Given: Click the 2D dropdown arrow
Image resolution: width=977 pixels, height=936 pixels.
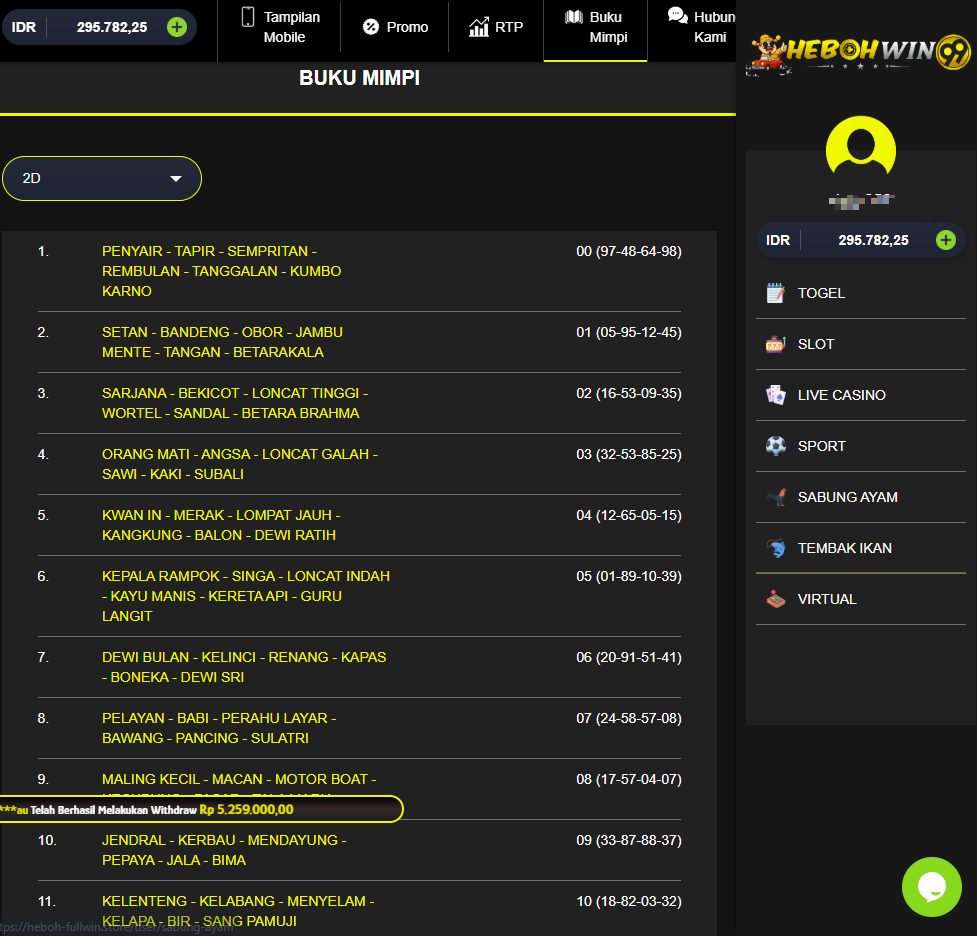Looking at the screenshot, I should point(176,179).
